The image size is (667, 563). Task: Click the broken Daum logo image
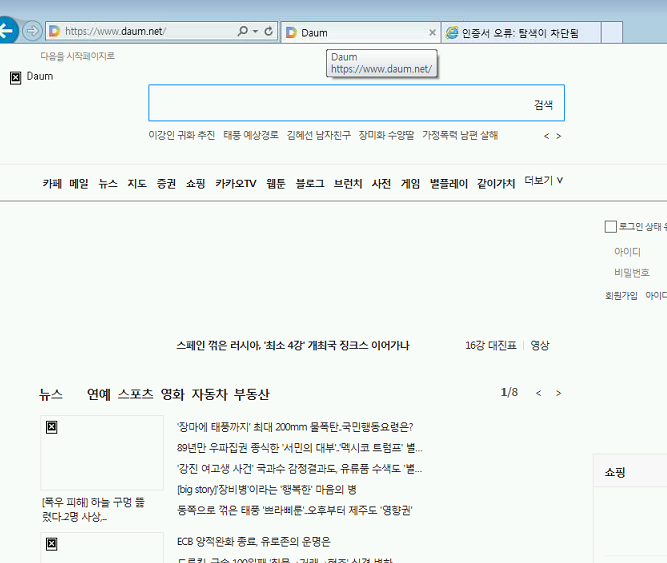click(x=15, y=78)
